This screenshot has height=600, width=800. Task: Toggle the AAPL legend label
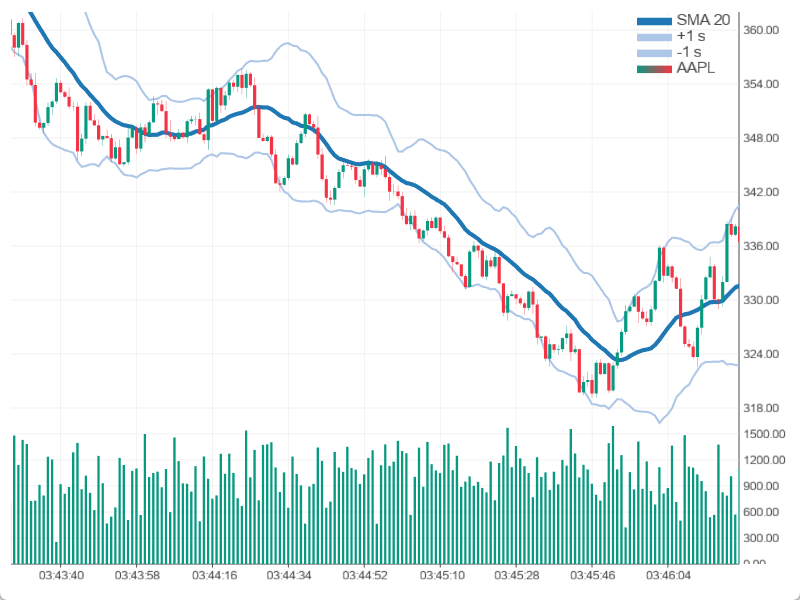(x=696, y=68)
